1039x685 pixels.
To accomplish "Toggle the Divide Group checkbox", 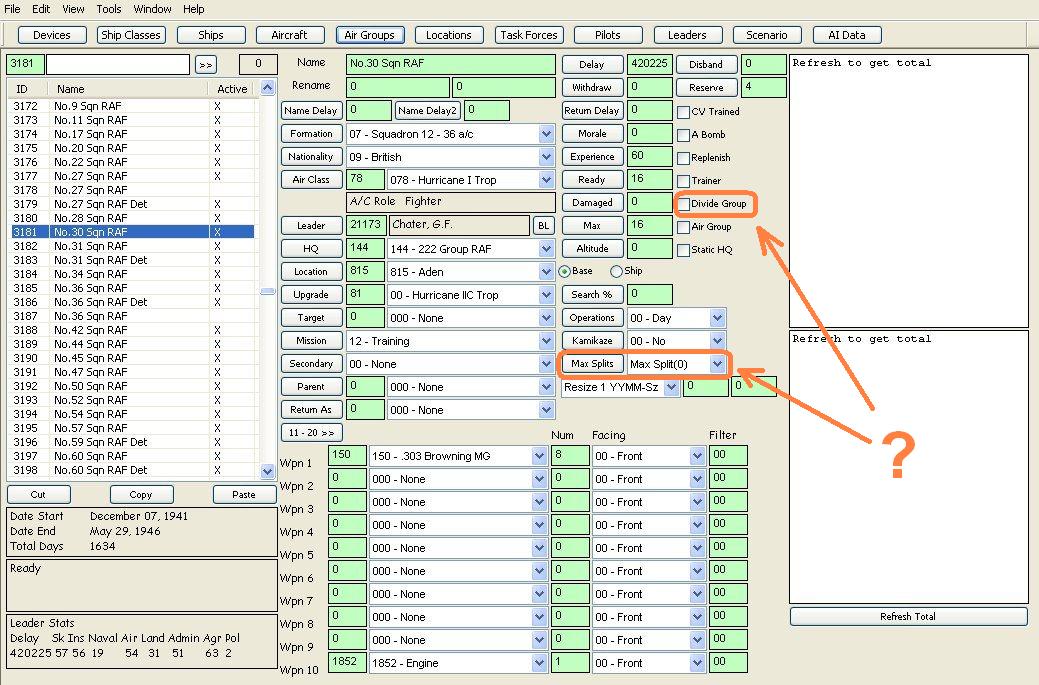I will (684, 204).
